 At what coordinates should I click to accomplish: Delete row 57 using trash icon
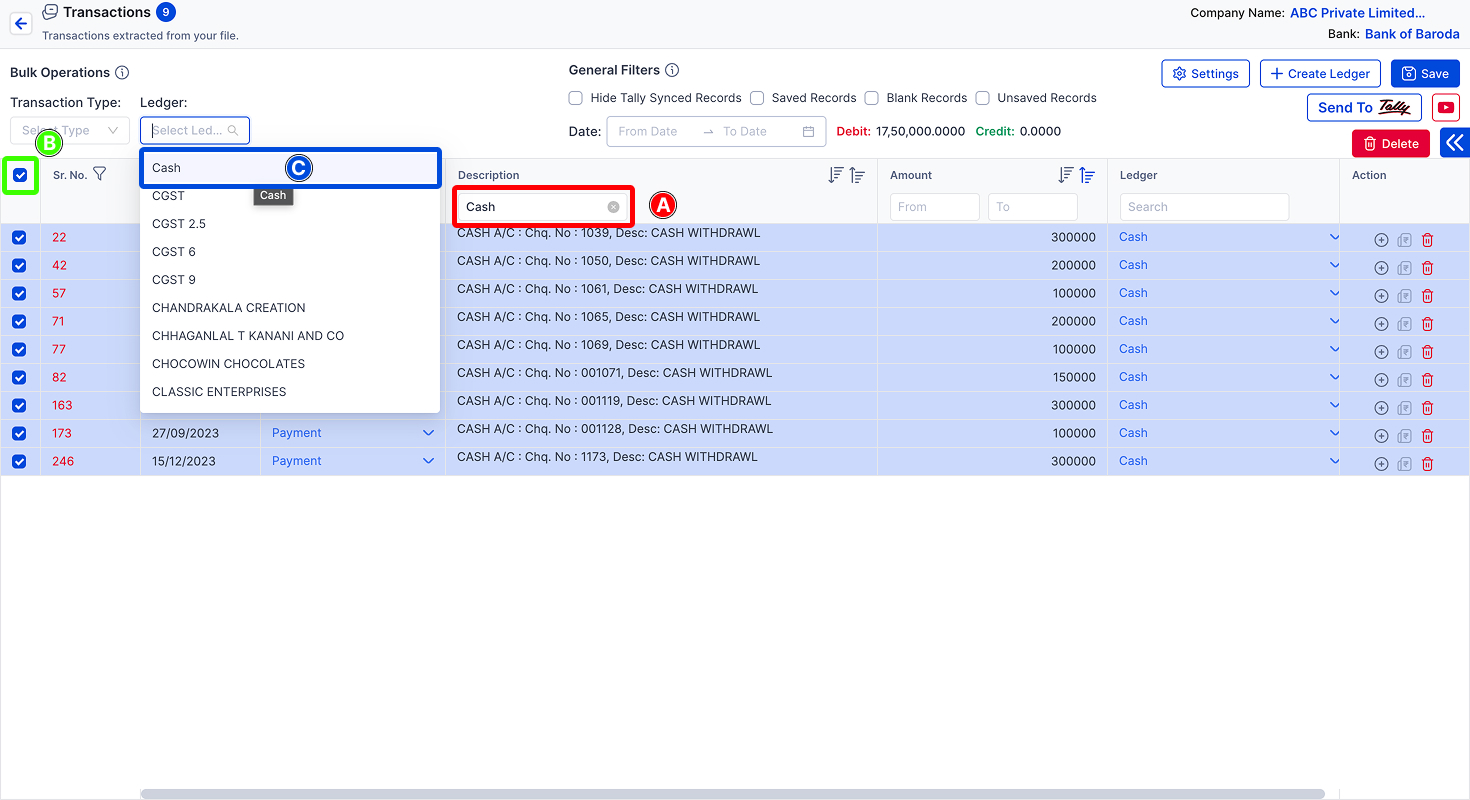[1427, 296]
